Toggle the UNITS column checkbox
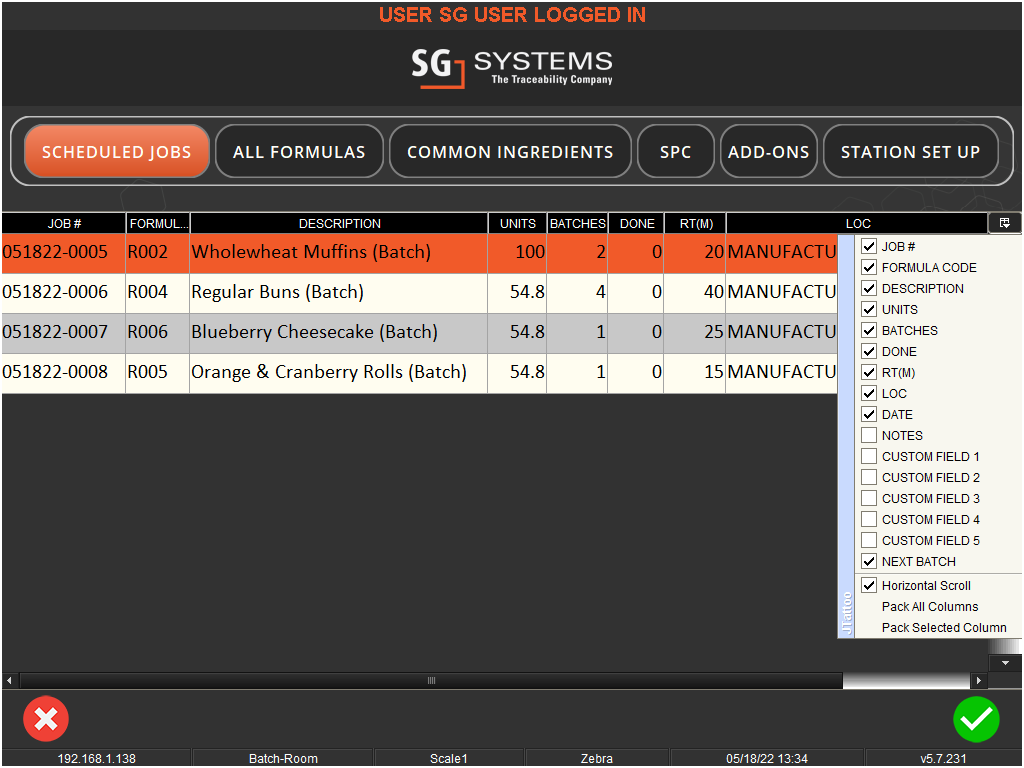 point(869,309)
